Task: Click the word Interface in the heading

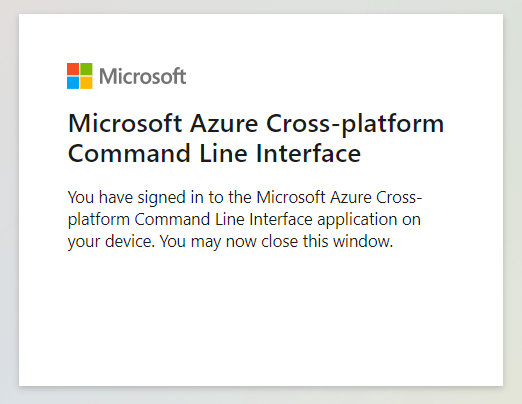Action: click(308, 153)
